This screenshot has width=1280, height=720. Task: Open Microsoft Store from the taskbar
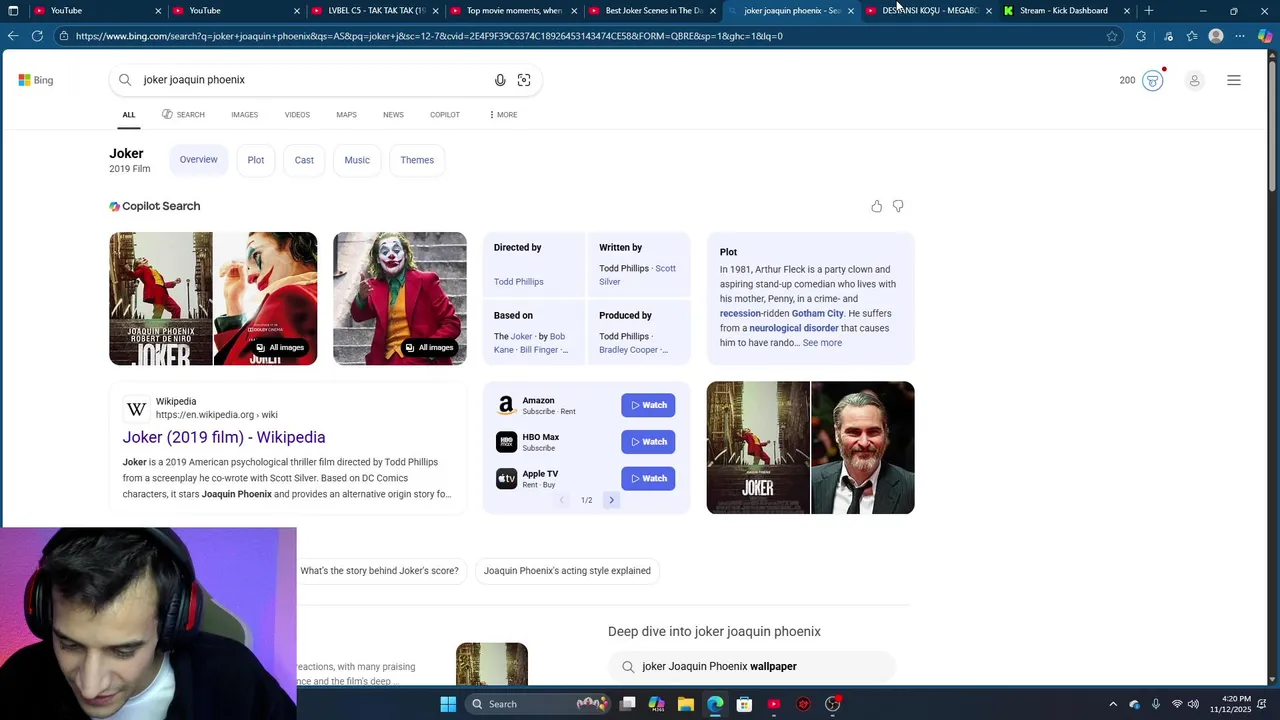[x=744, y=704]
